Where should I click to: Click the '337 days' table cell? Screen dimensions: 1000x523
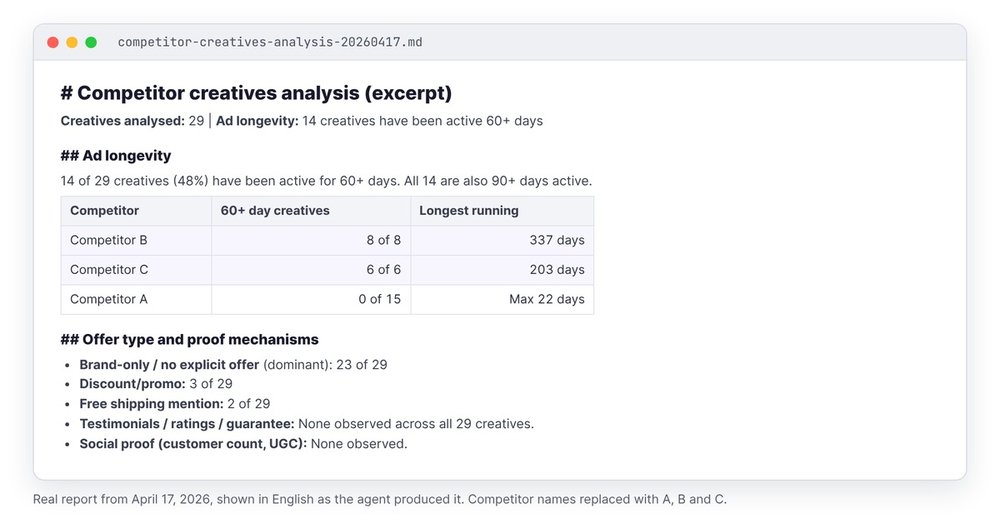point(502,240)
